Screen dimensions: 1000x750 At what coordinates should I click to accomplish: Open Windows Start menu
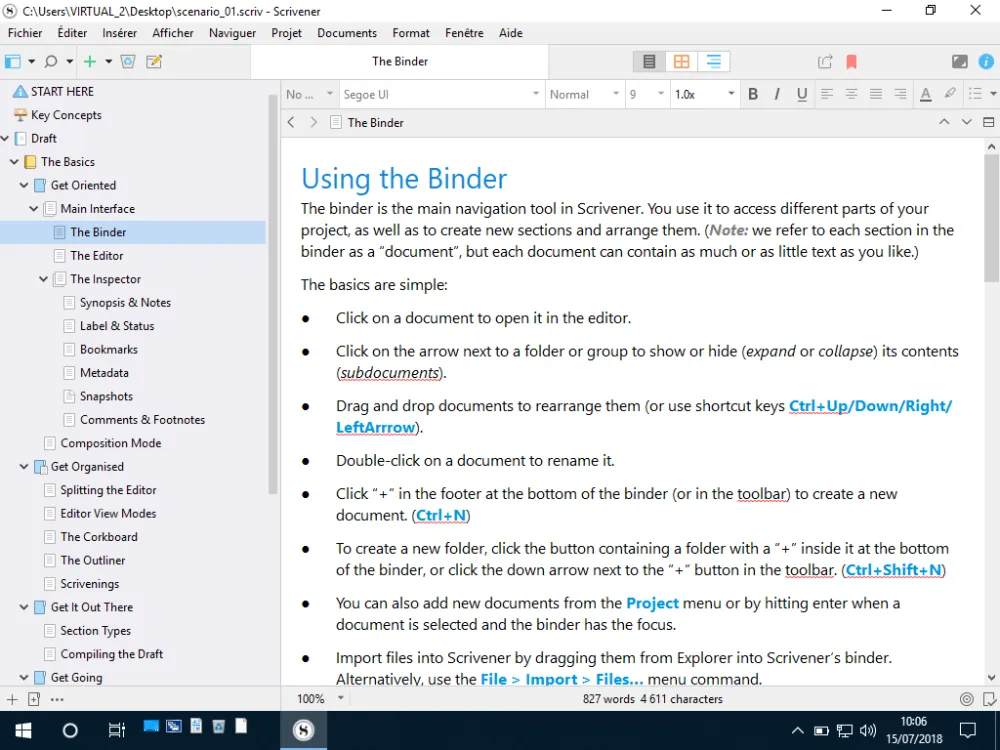point(24,730)
